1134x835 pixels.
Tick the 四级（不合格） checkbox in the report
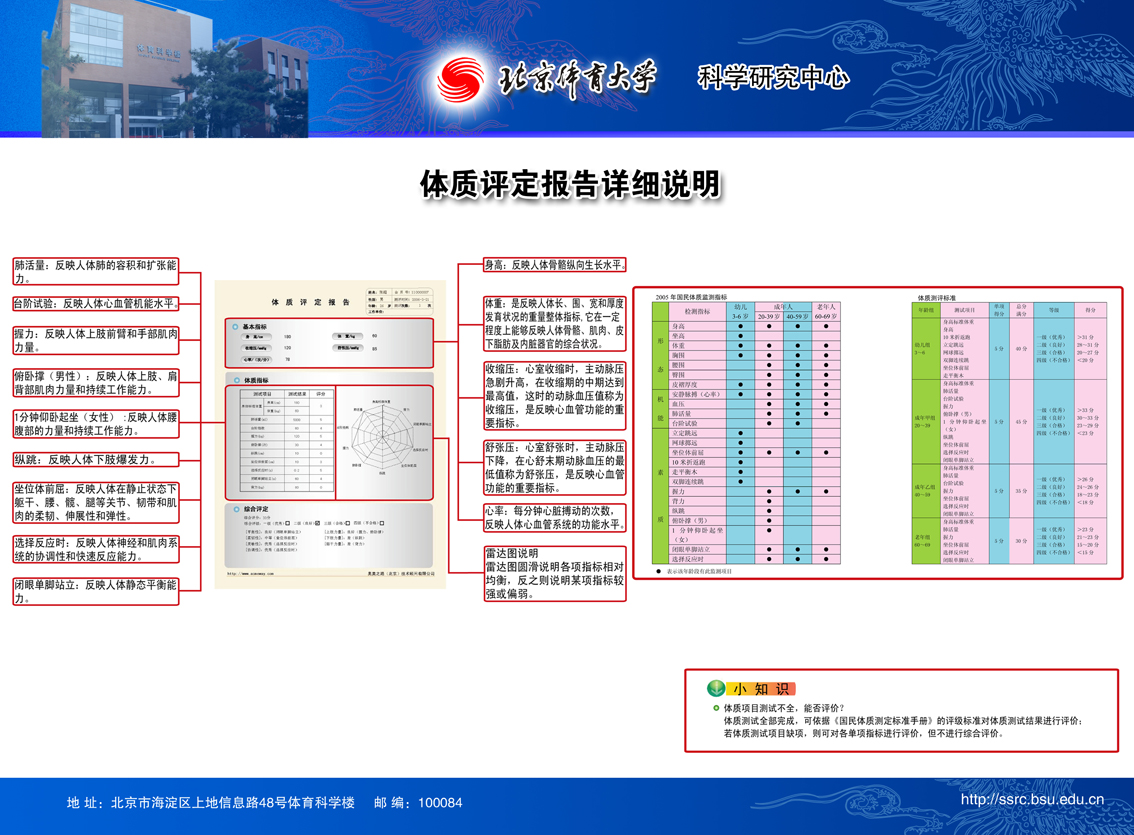(382, 523)
